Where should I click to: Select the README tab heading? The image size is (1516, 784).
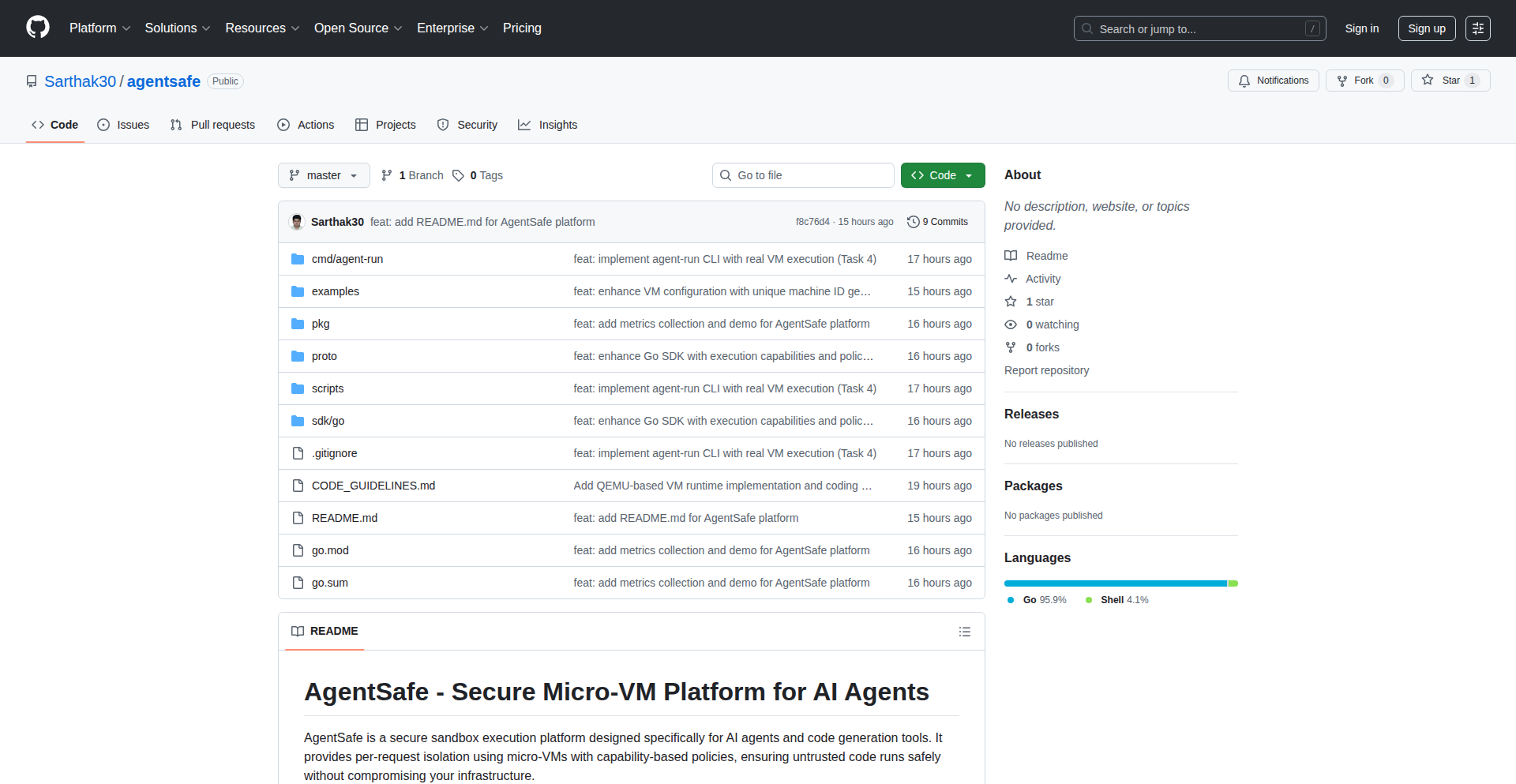point(325,631)
